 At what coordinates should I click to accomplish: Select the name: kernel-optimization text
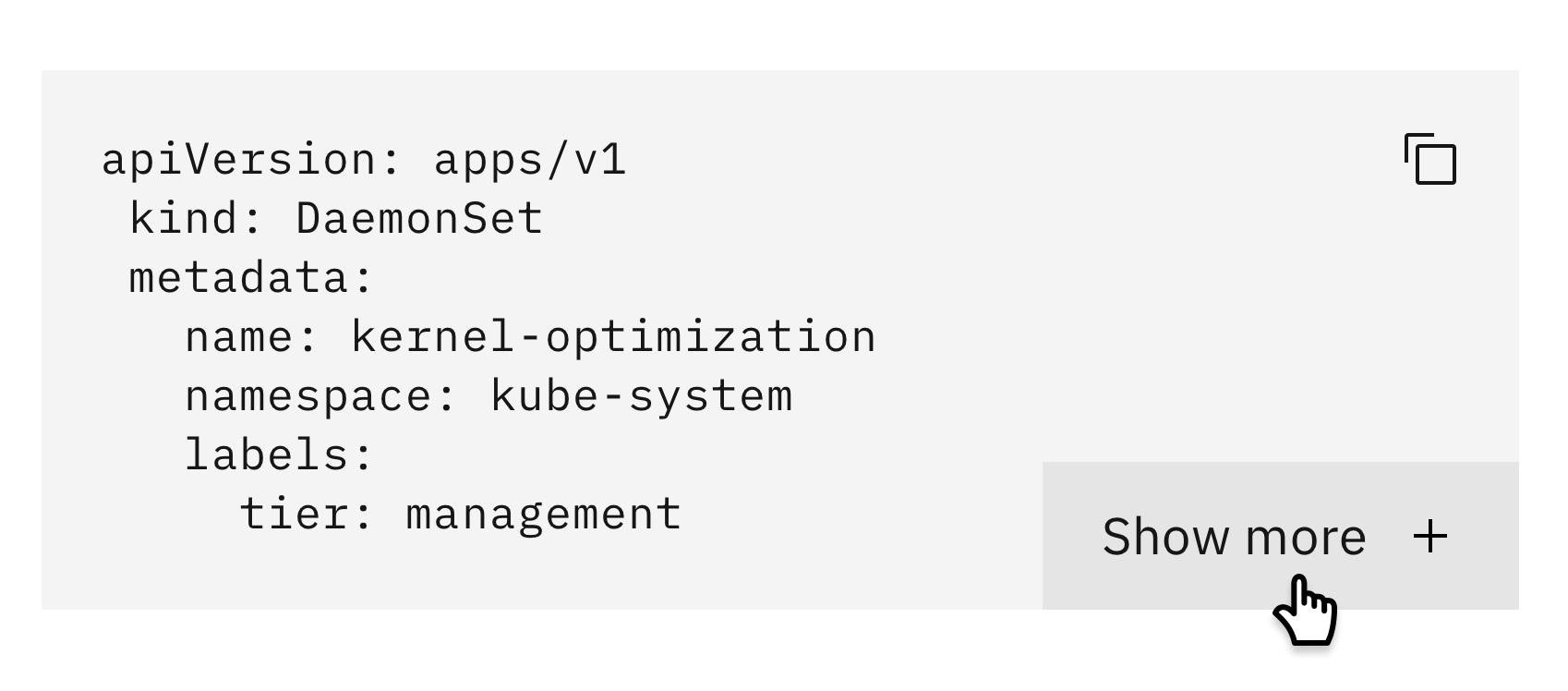point(529,336)
